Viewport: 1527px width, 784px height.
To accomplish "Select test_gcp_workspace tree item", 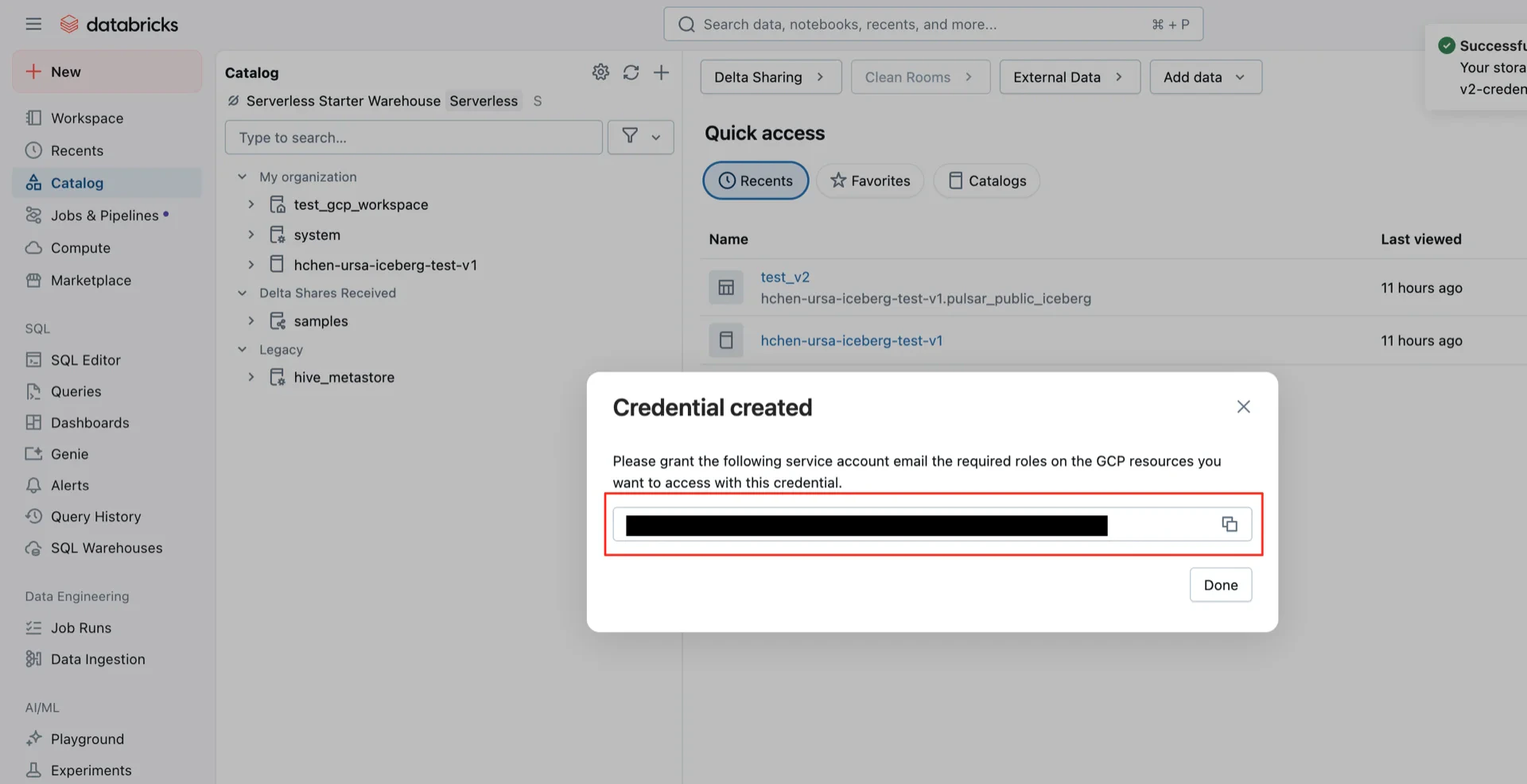I will coord(361,204).
